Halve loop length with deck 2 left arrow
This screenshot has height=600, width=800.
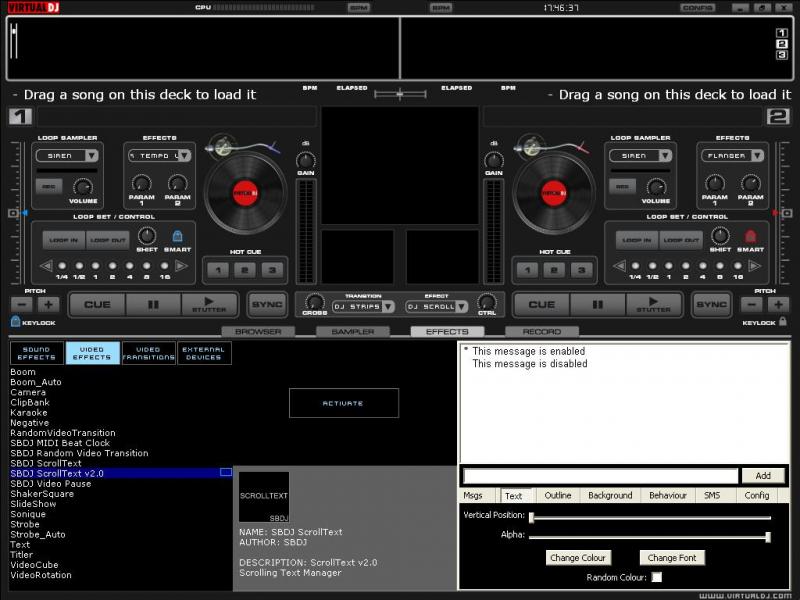point(619,266)
